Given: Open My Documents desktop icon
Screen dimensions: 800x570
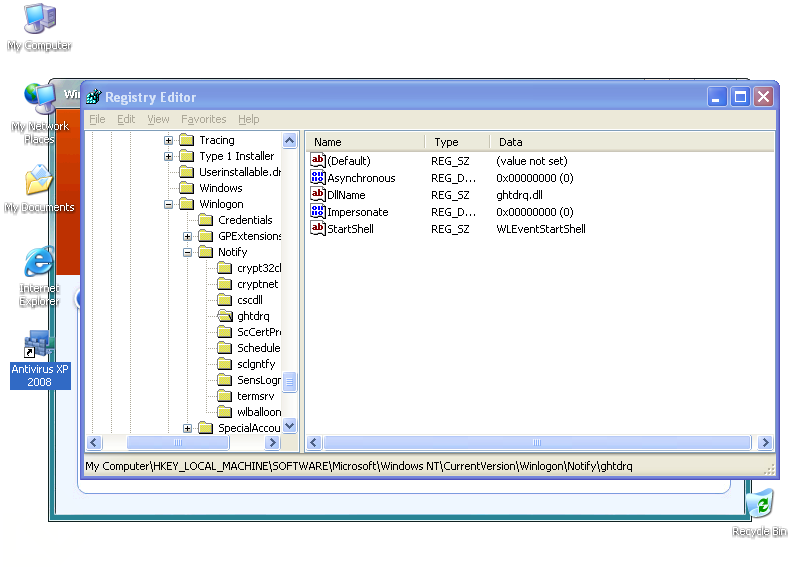Looking at the screenshot, I should (x=39, y=180).
